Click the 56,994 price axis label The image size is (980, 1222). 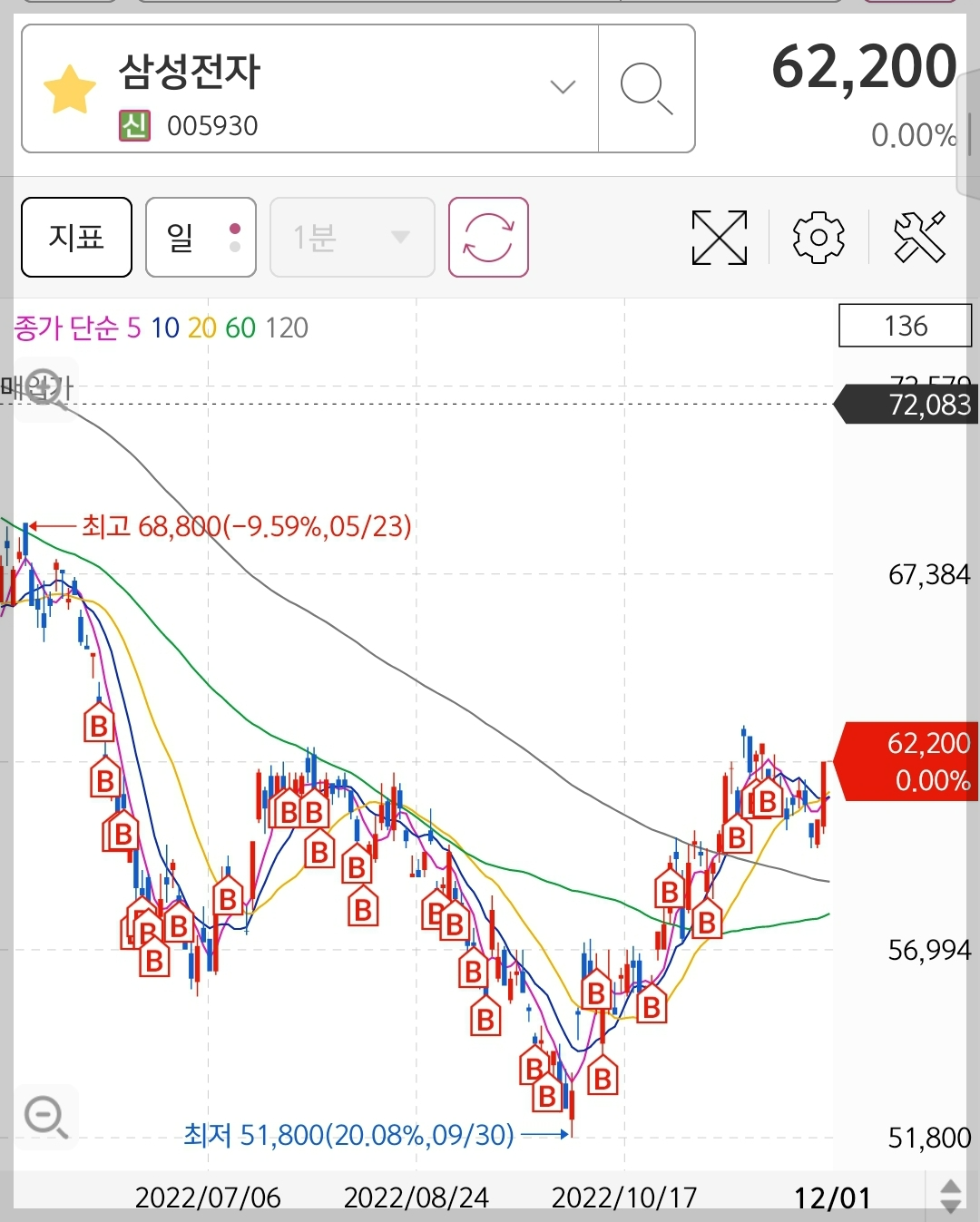coord(929,950)
